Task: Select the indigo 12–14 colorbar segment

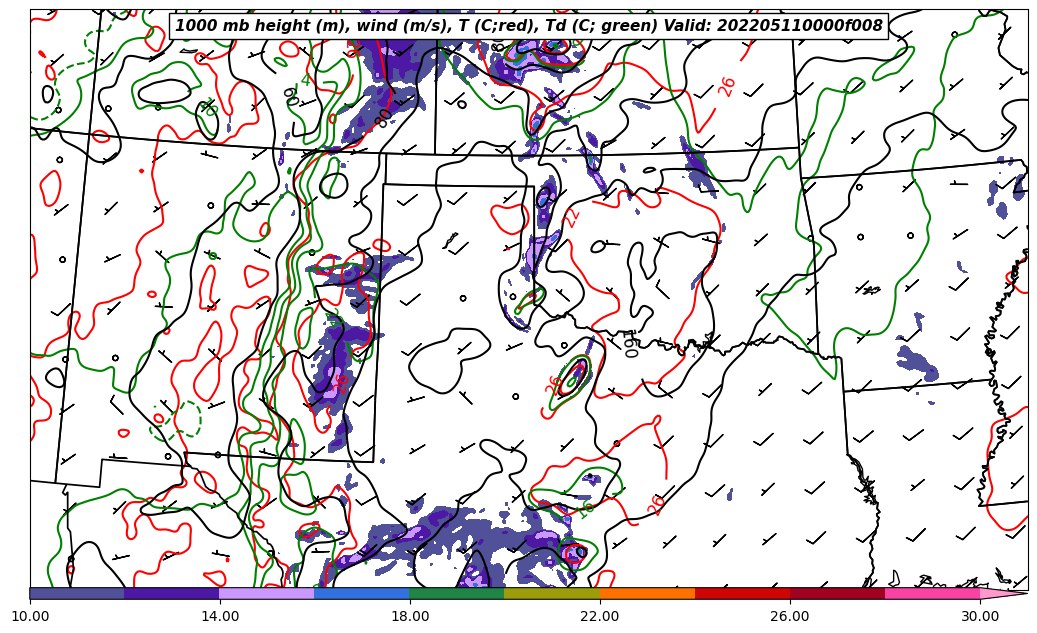Action: pyautogui.click(x=172, y=593)
